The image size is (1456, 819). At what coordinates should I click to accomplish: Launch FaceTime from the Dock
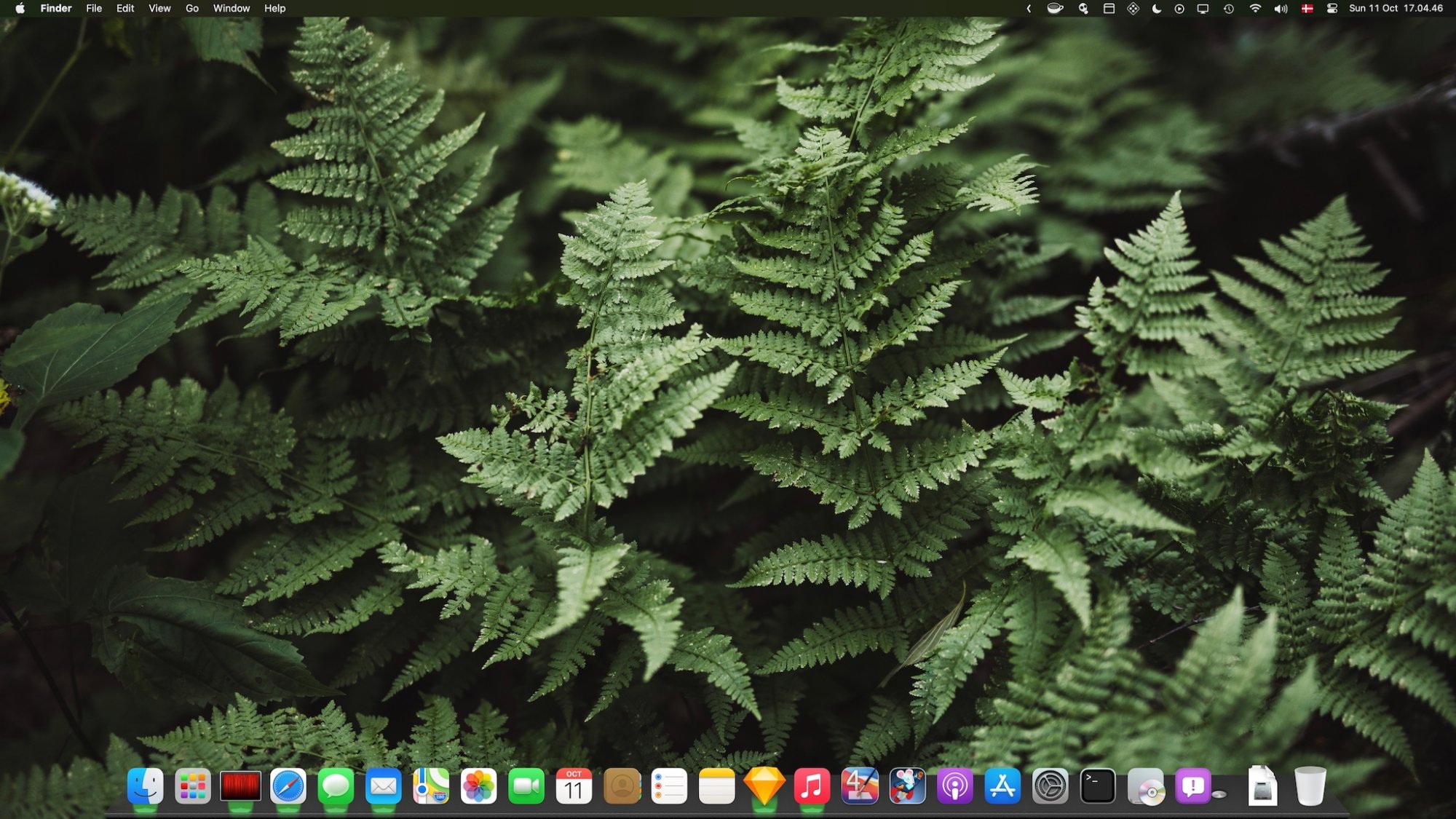coord(526,786)
